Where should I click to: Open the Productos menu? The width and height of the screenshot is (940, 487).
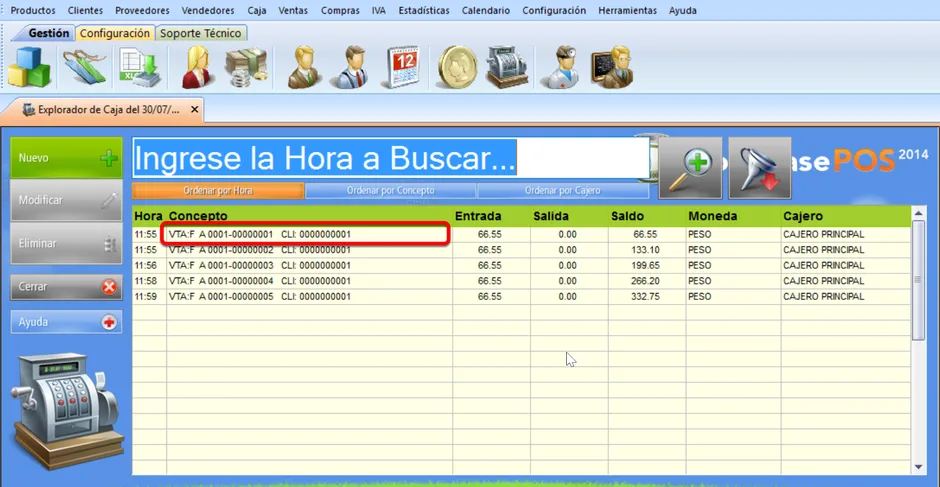pos(33,11)
